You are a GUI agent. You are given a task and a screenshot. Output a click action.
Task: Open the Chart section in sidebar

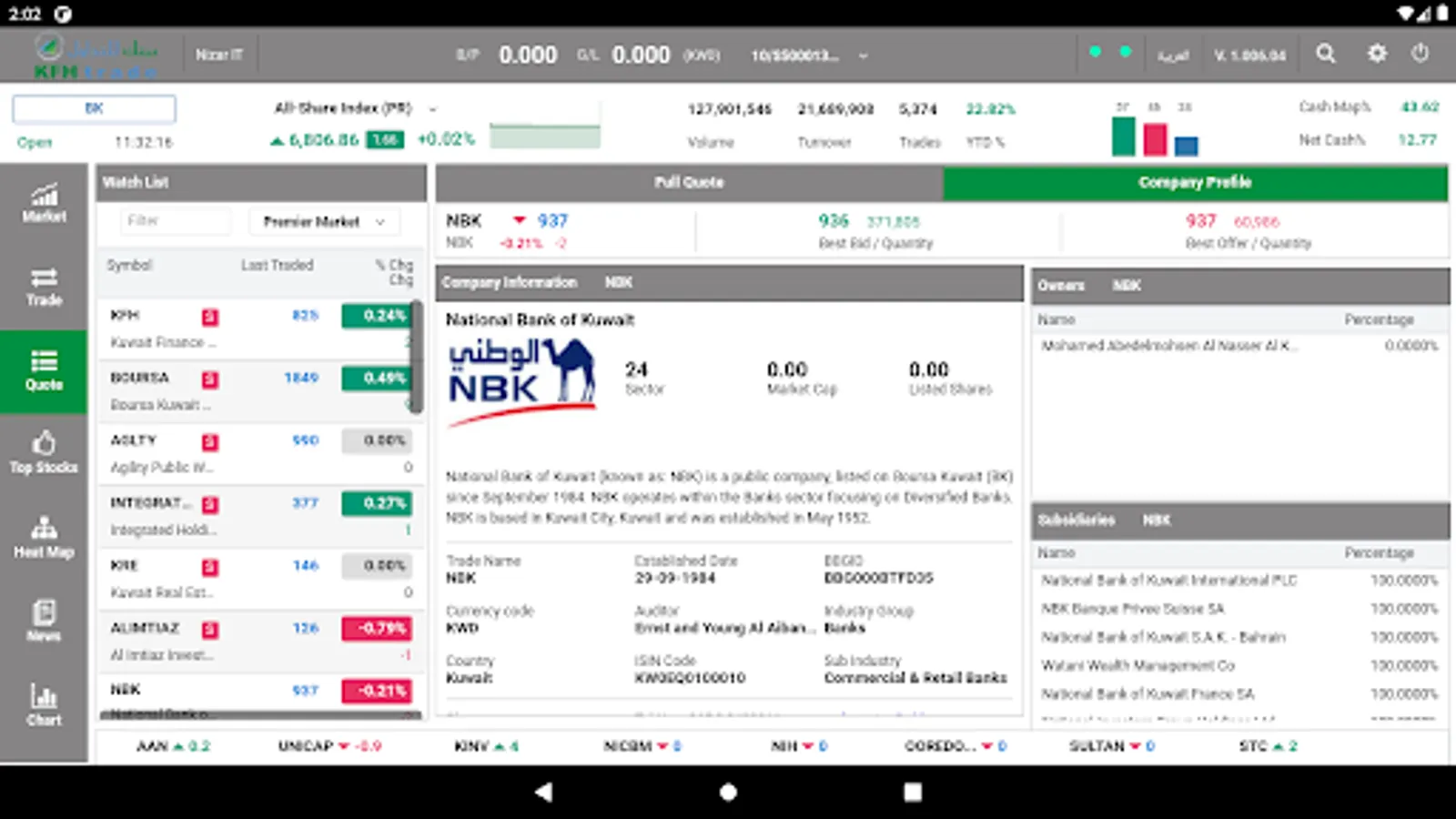pyautogui.click(x=44, y=705)
